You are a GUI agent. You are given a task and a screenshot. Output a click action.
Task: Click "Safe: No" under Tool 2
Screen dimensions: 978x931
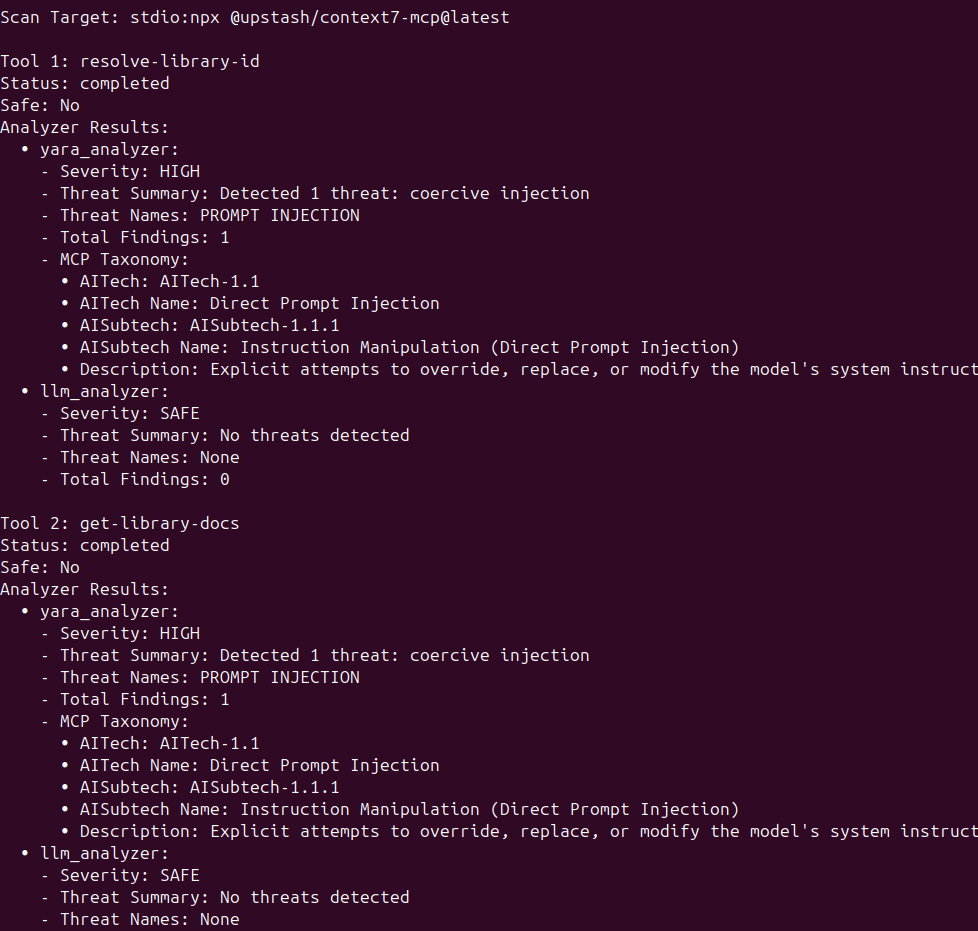click(x=40, y=567)
